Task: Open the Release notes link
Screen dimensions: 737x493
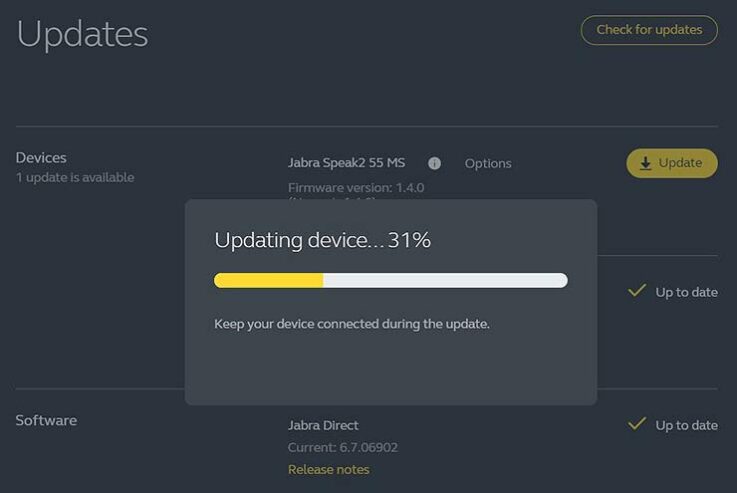Action: coord(328,469)
